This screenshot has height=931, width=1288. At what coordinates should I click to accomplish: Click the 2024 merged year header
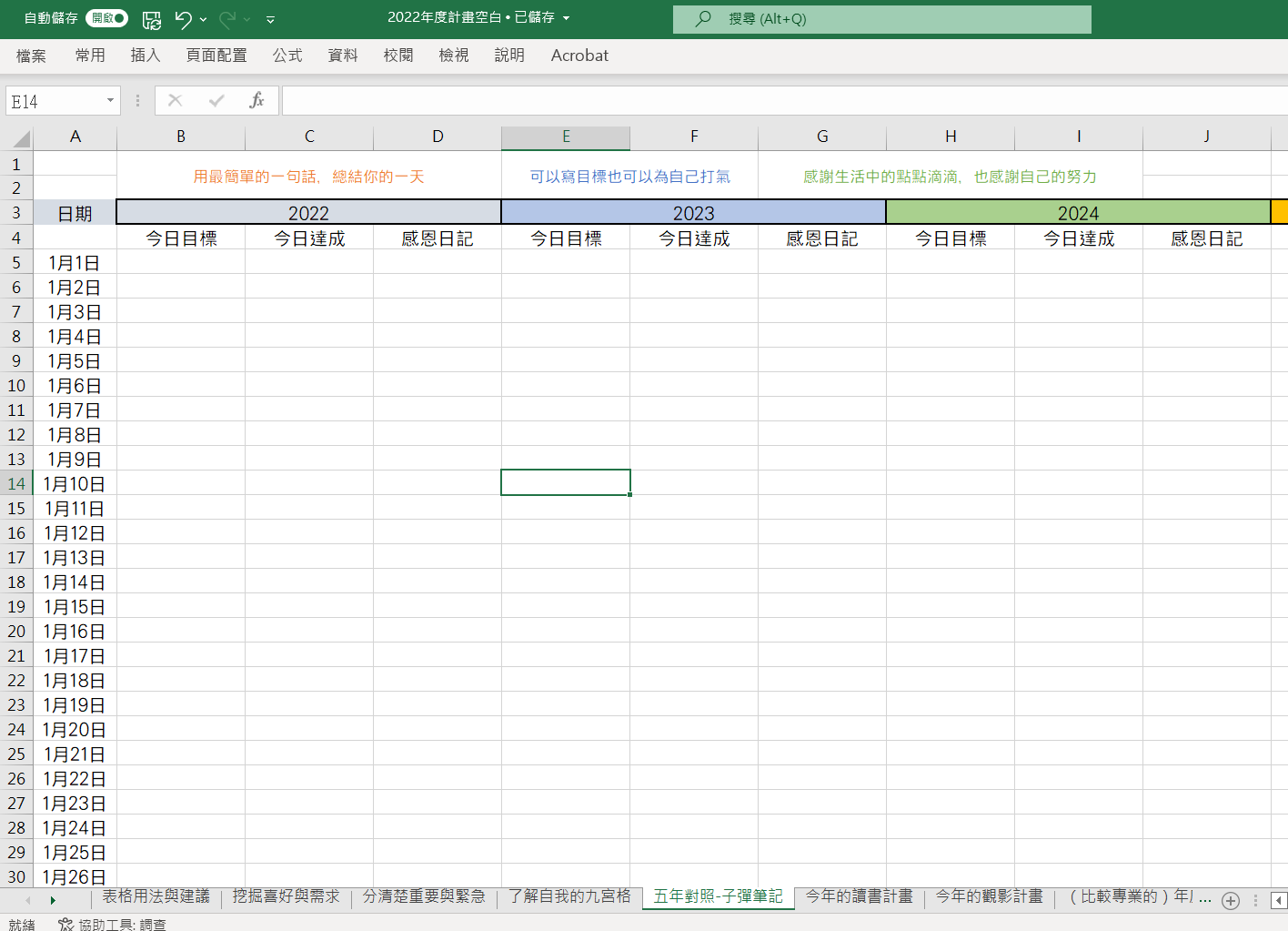(1079, 213)
